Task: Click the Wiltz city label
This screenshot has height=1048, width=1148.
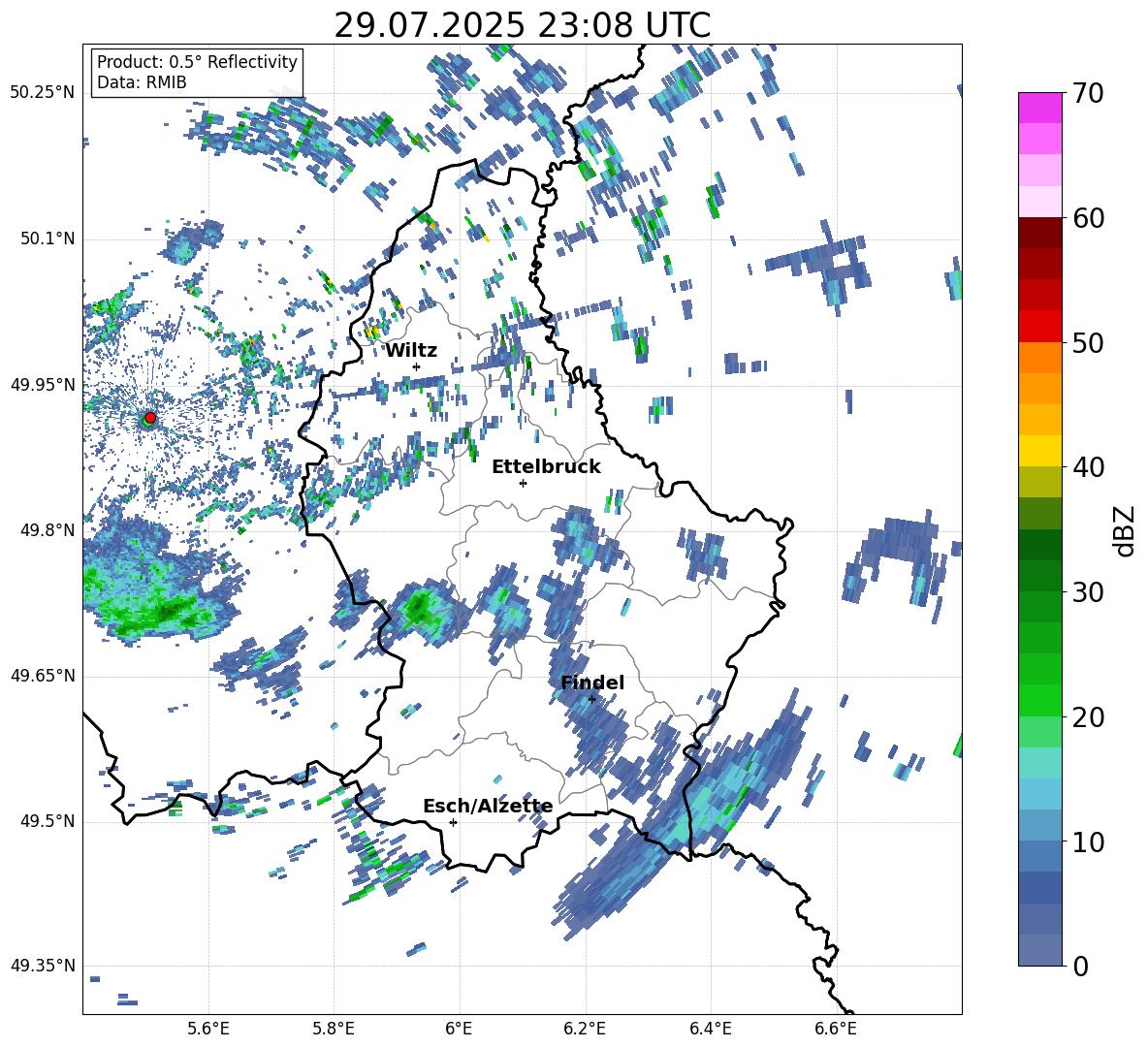Action: (411, 350)
